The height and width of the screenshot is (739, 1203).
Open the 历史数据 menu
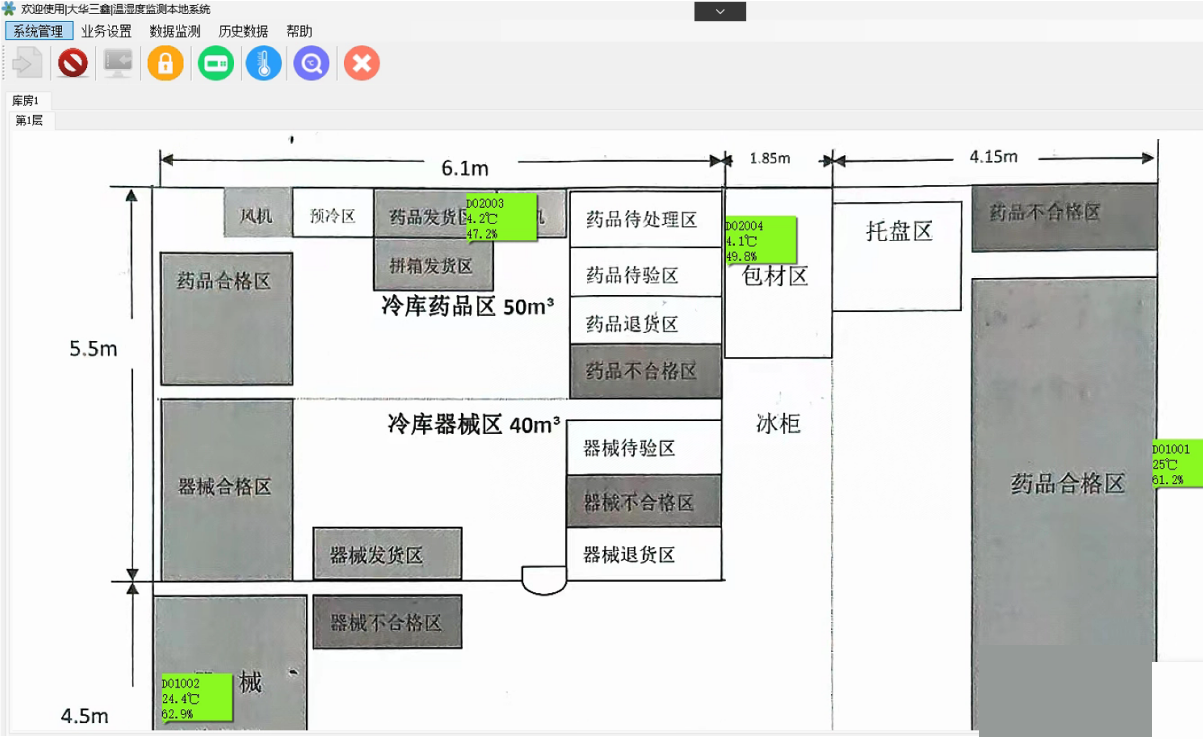pos(243,31)
